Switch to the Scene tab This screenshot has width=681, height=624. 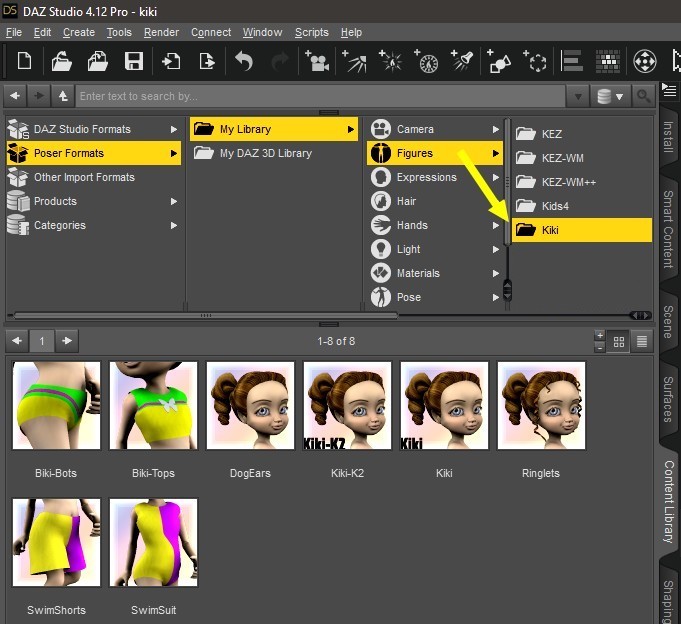[668, 321]
